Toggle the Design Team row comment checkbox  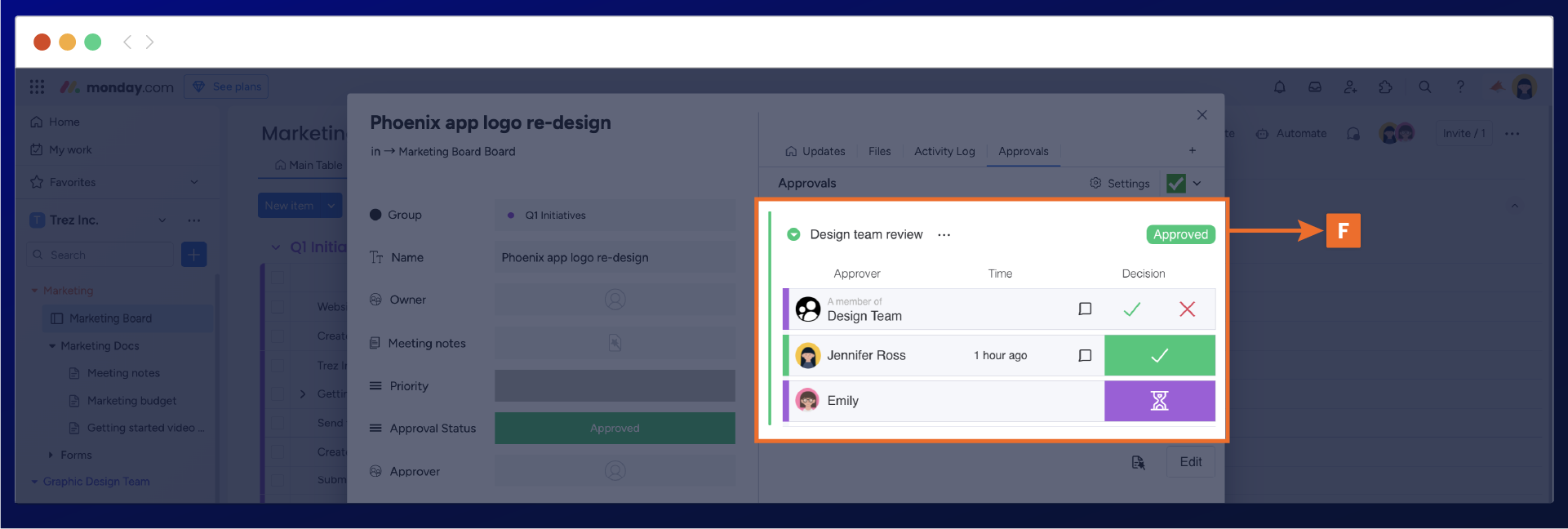(x=1085, y=309)
